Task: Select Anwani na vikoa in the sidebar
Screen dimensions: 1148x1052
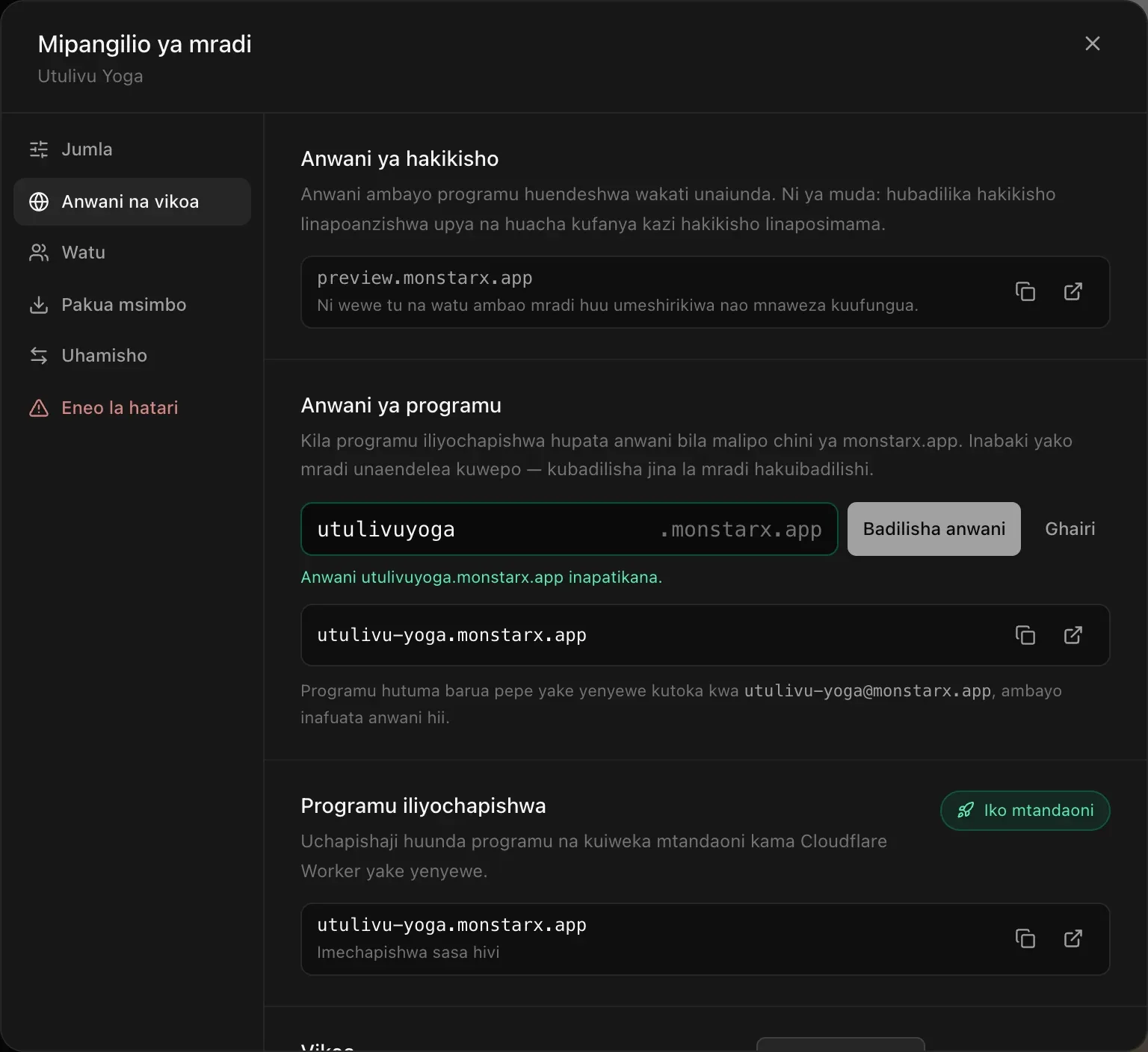Action: [x=132, y=202]
